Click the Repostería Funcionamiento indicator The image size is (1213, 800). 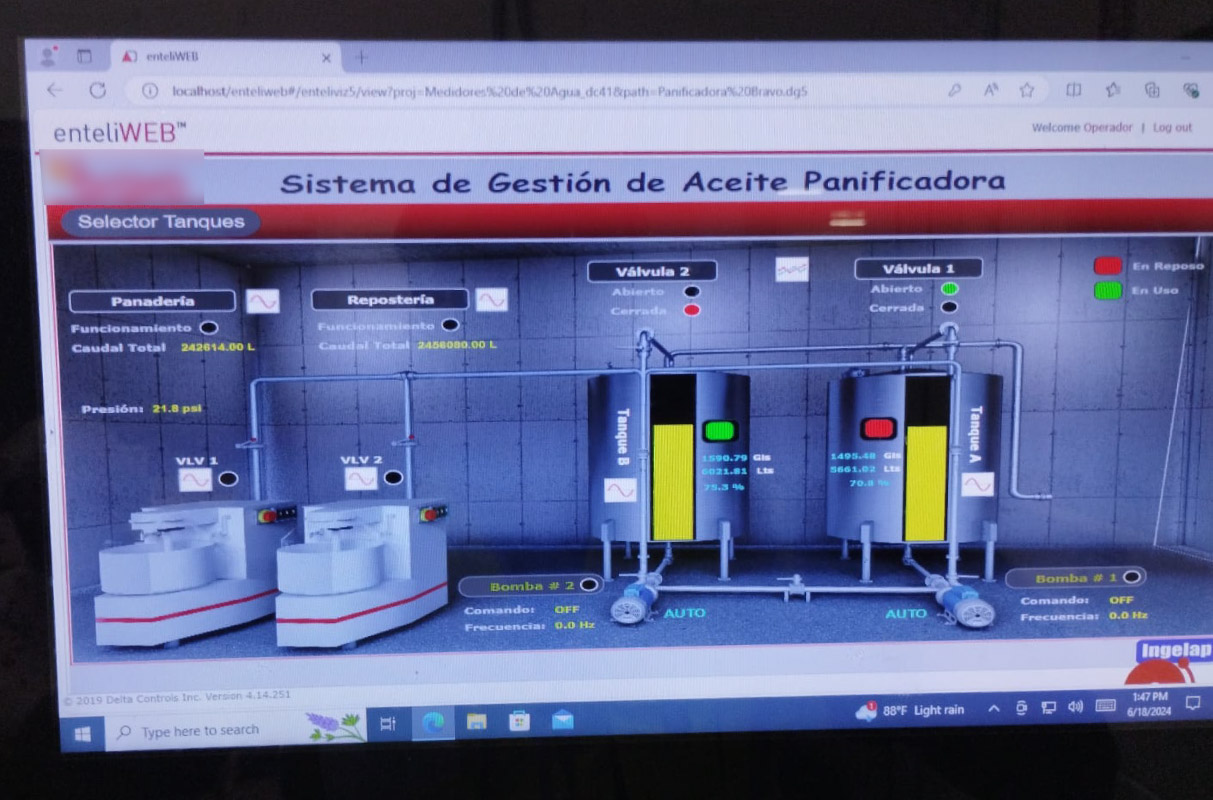coord(450,325)
